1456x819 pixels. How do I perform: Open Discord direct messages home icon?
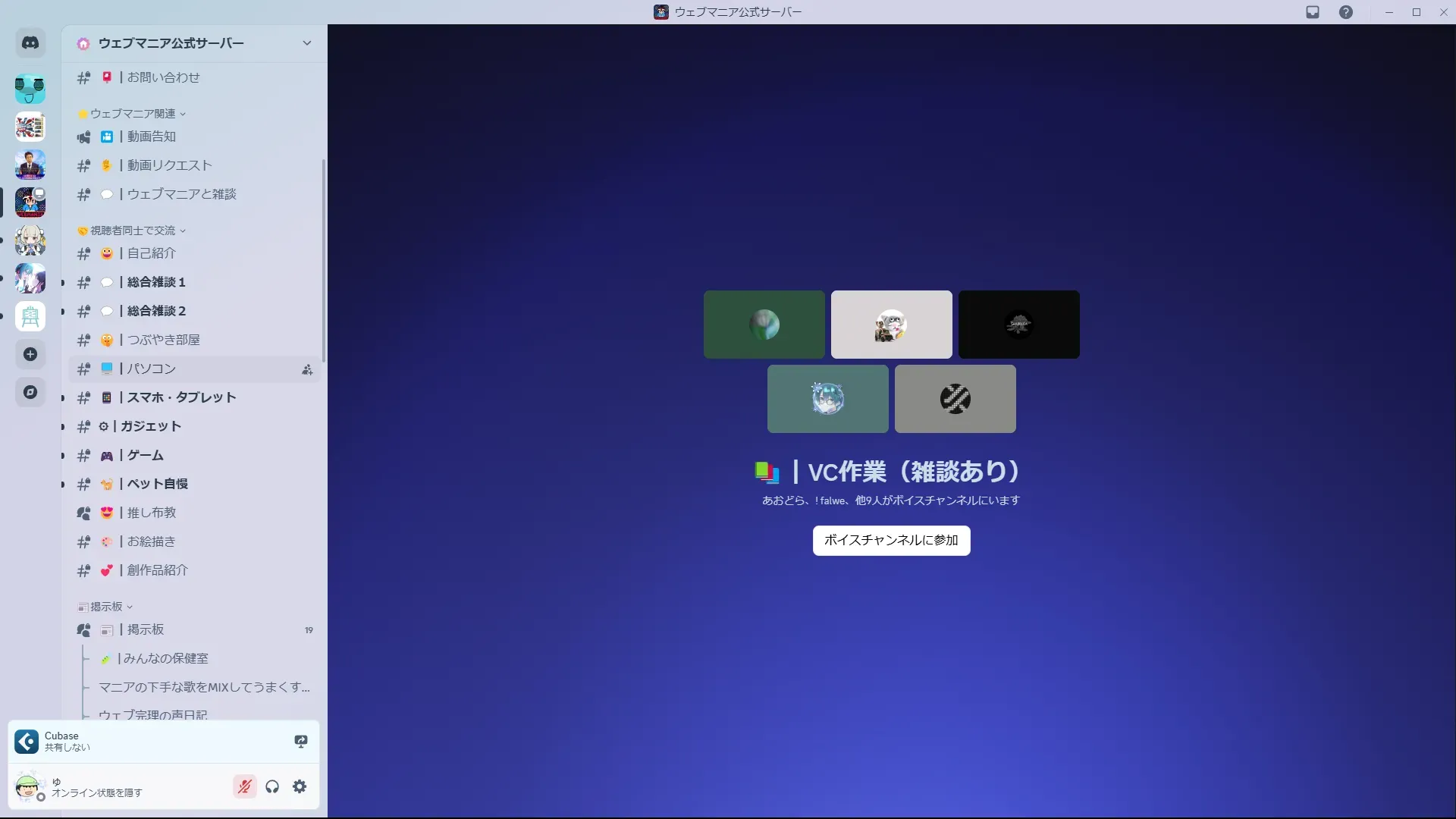point(30,43)
